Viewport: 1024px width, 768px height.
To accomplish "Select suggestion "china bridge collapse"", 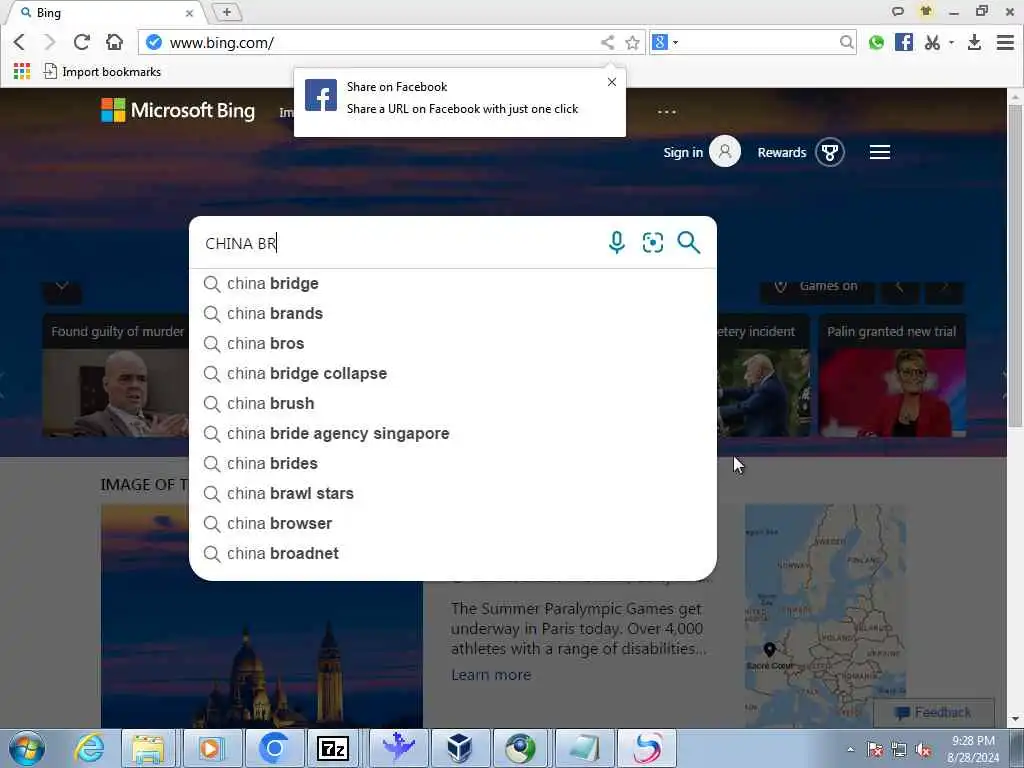I will tap(453, 374).
